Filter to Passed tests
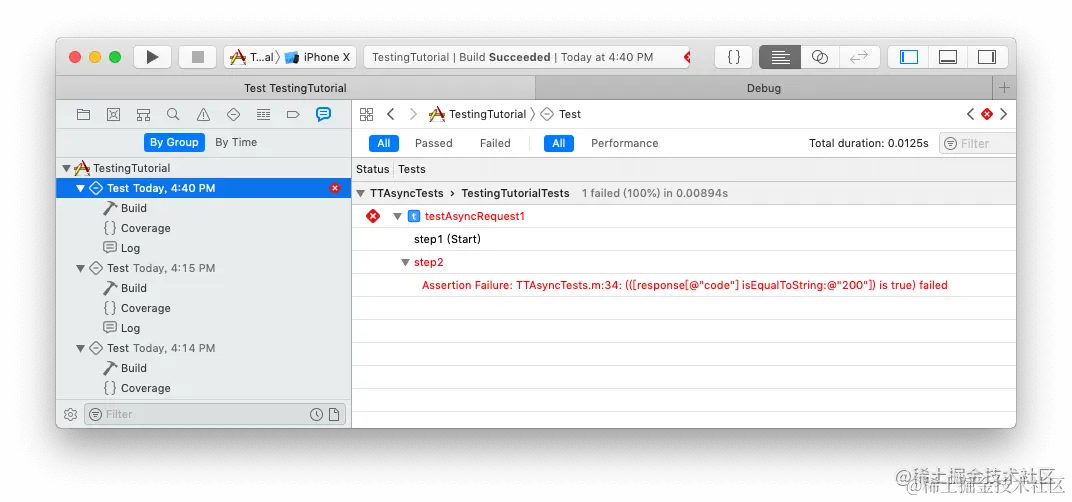The width and height of the screenshot is (1072, 502). pyautogui.click(x=433, y=143)
